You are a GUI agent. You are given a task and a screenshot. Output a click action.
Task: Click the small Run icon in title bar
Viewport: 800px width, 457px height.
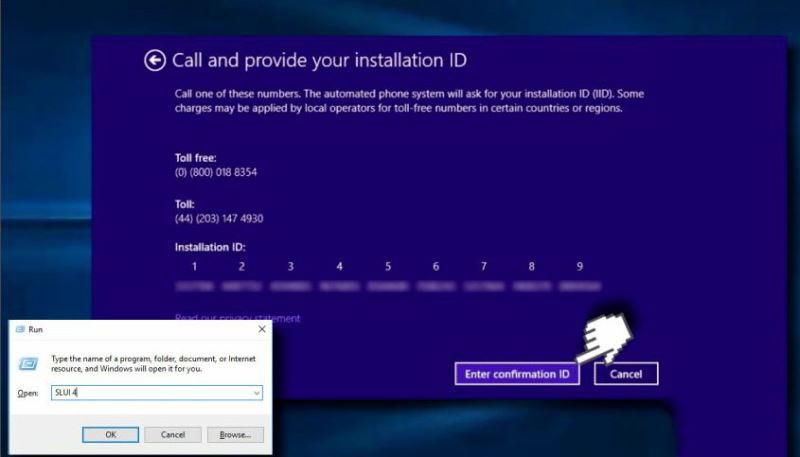pos(19,329)
